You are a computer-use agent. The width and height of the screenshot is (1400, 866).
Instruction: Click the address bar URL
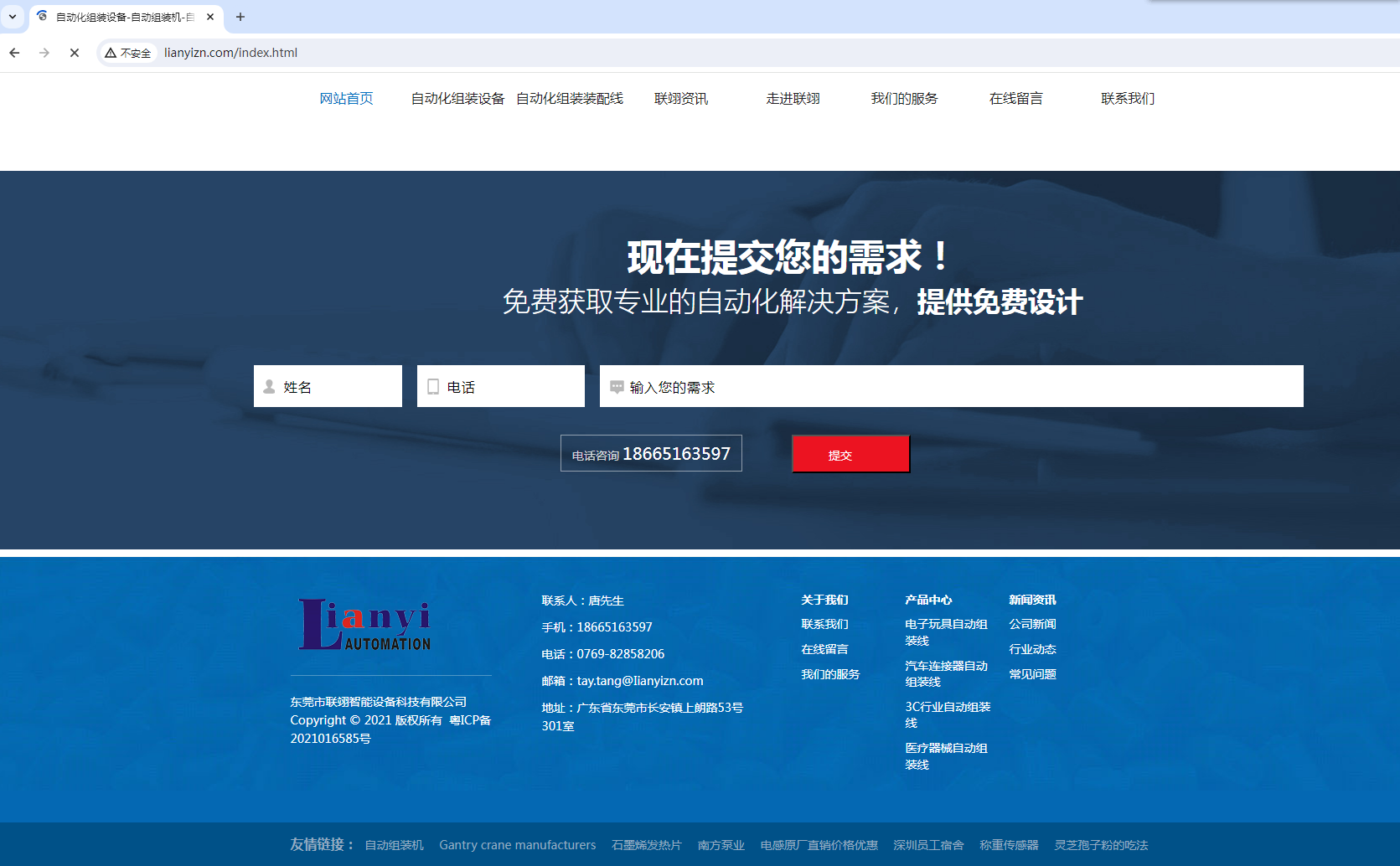point(230,53)
